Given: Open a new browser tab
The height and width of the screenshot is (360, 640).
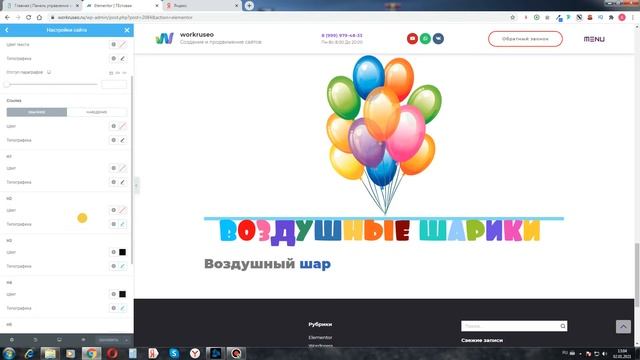Looking at the screenshot, I should point(249,6).
